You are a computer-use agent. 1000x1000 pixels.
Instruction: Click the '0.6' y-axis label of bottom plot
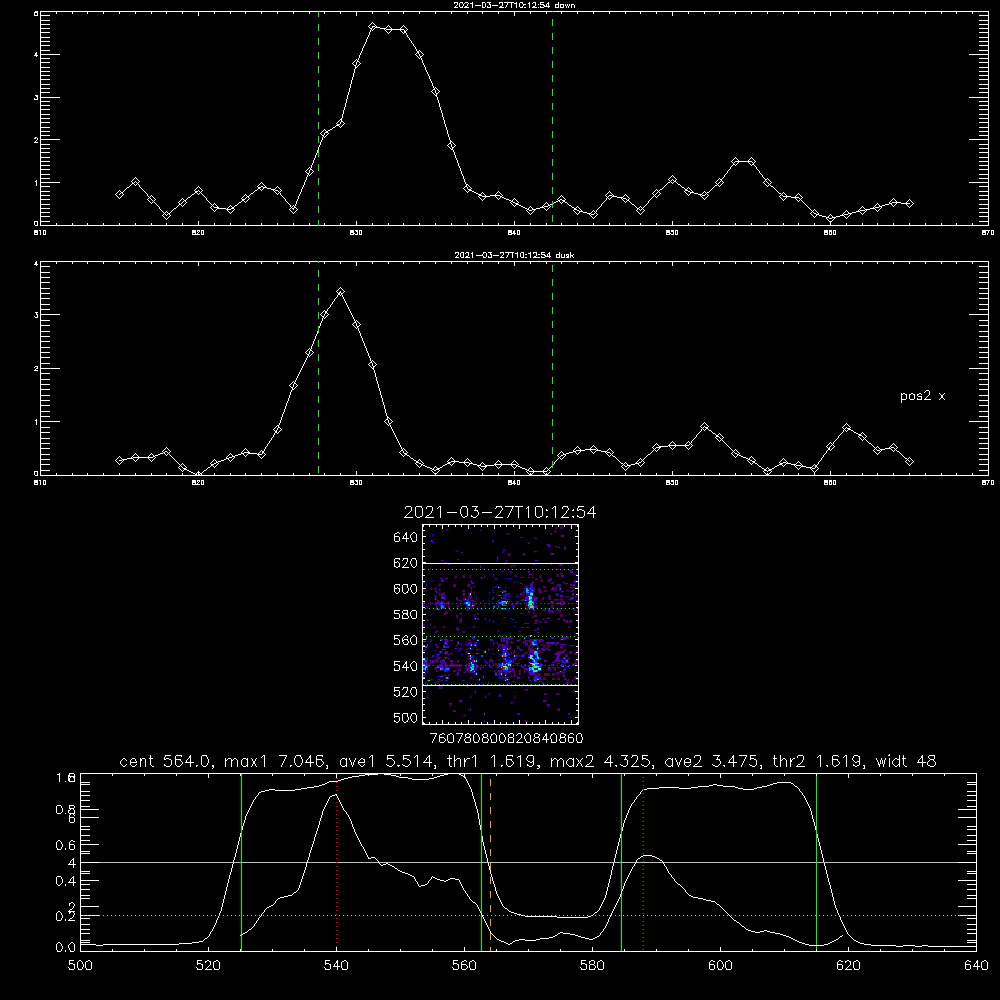click(x=66, y=845)
